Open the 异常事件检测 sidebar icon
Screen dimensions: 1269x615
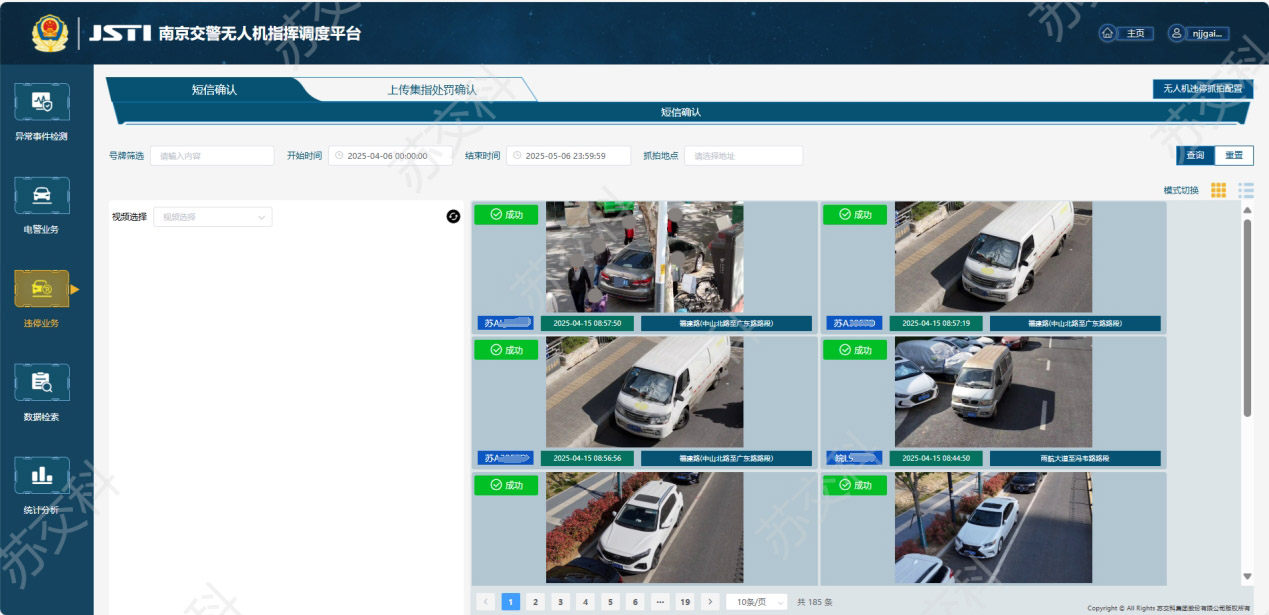42,102
